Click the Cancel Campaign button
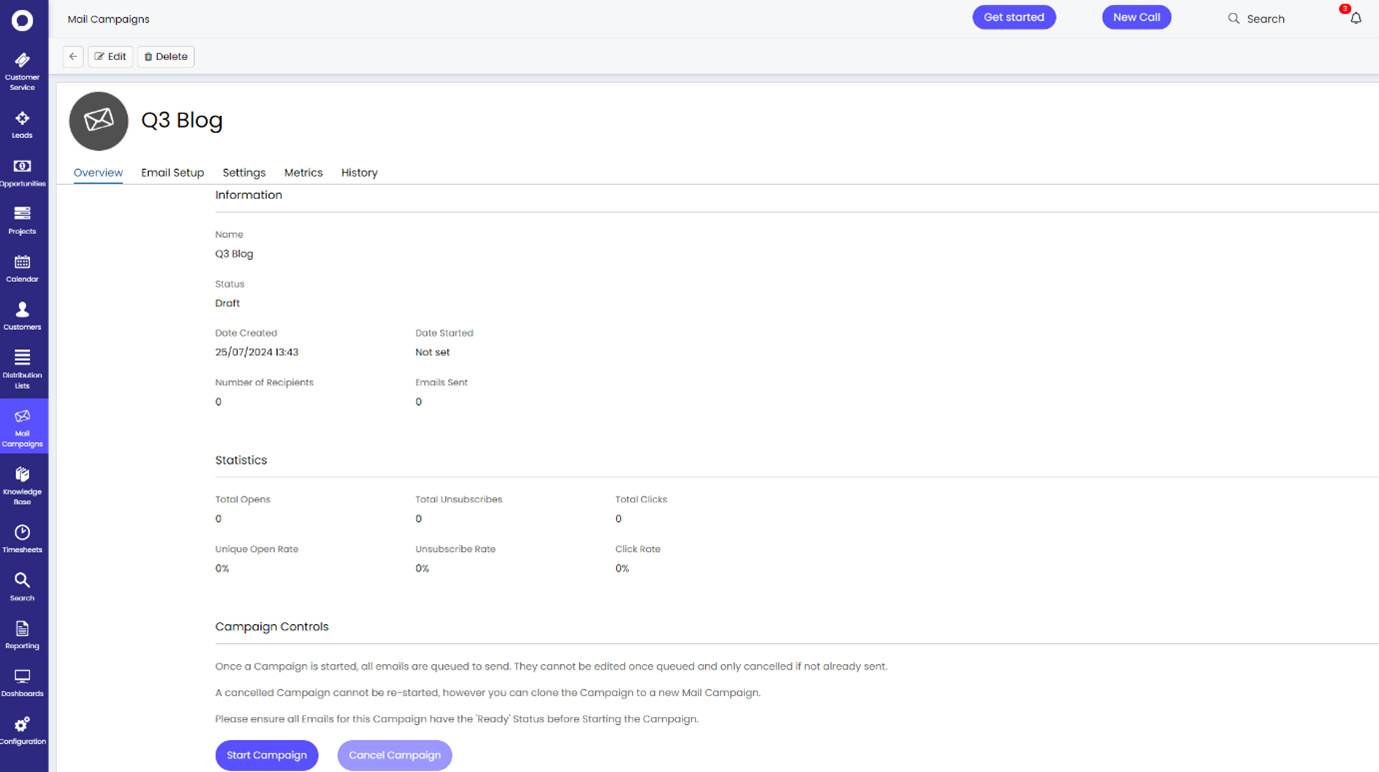Screen dimensions: 1379x772 [x=394, y=755]
